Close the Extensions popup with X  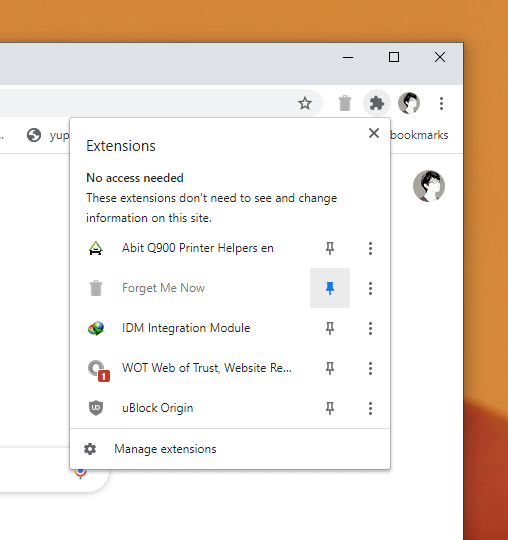pyautogui.click(x=374, y=133)
